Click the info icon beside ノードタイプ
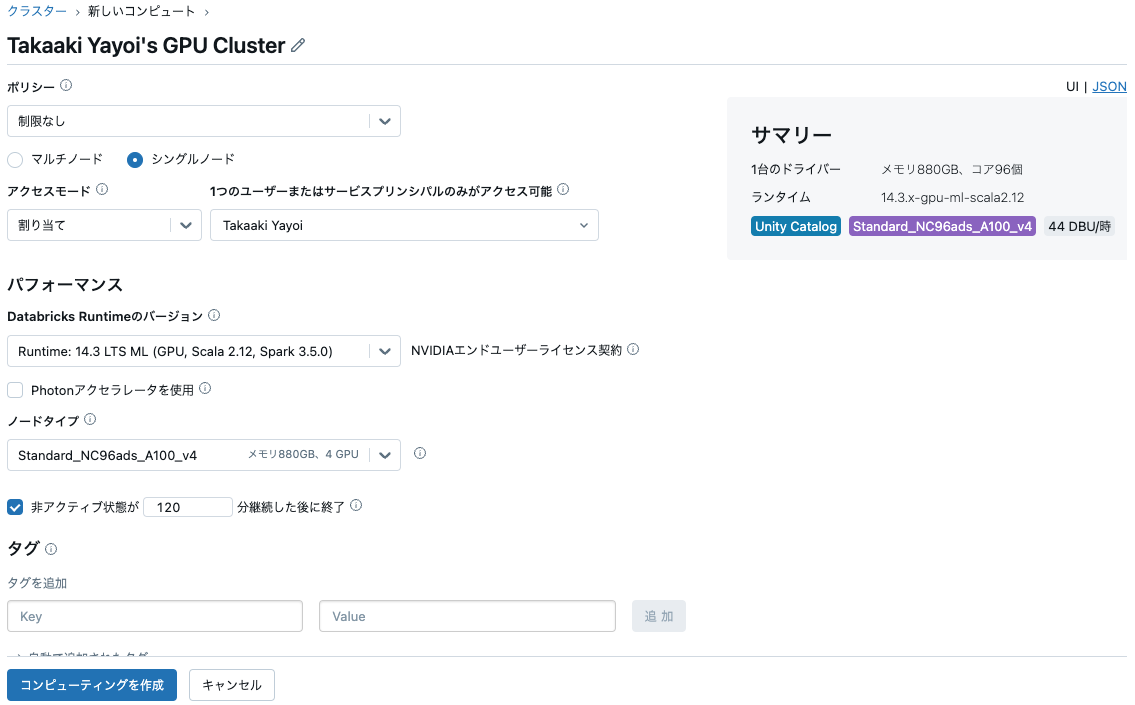 [90, 419]
